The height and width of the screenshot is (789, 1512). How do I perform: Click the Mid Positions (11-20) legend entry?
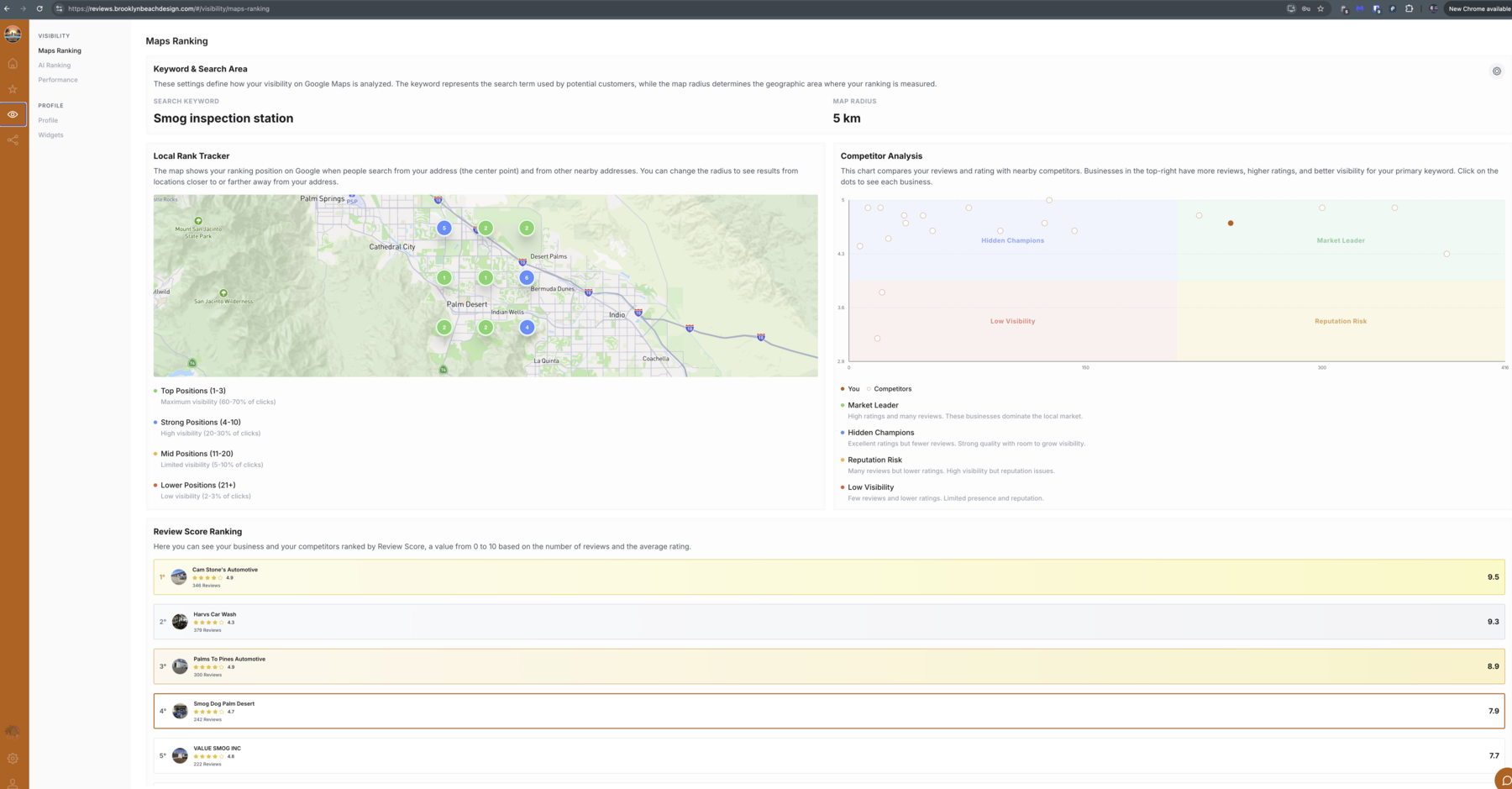(x=197, y=454)
